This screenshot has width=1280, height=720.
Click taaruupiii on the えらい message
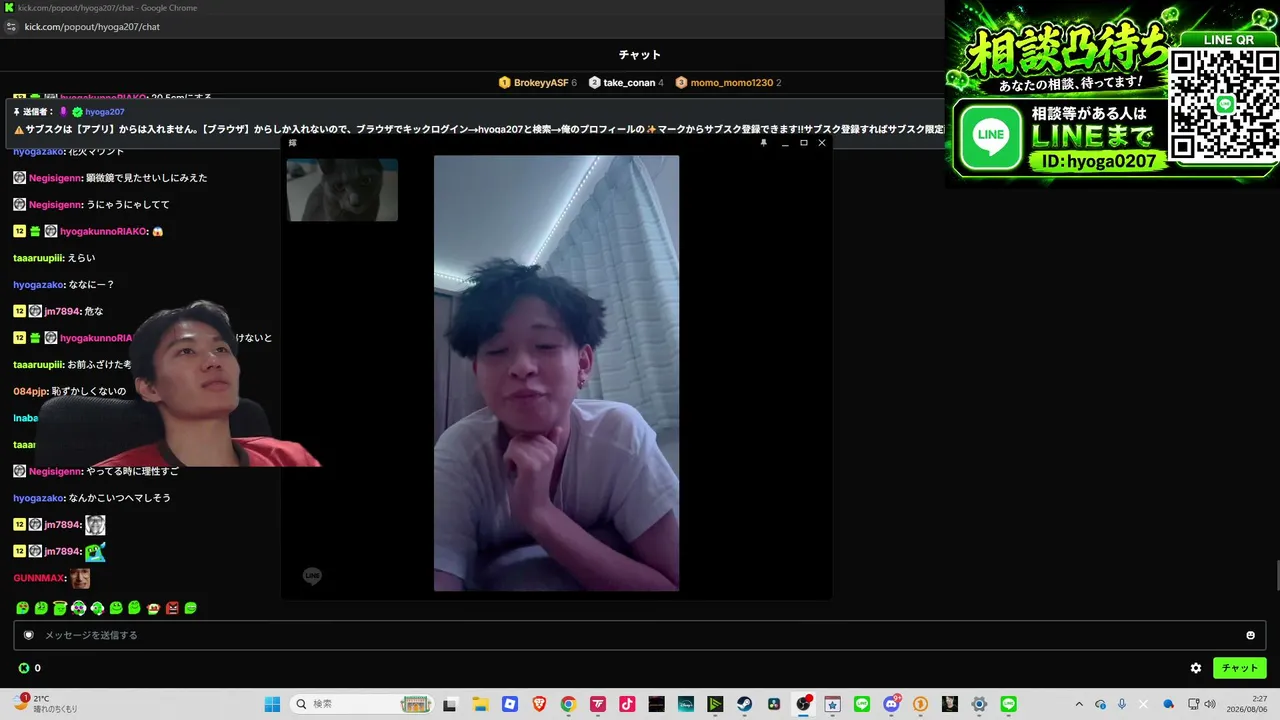click(x=38, y=258)
